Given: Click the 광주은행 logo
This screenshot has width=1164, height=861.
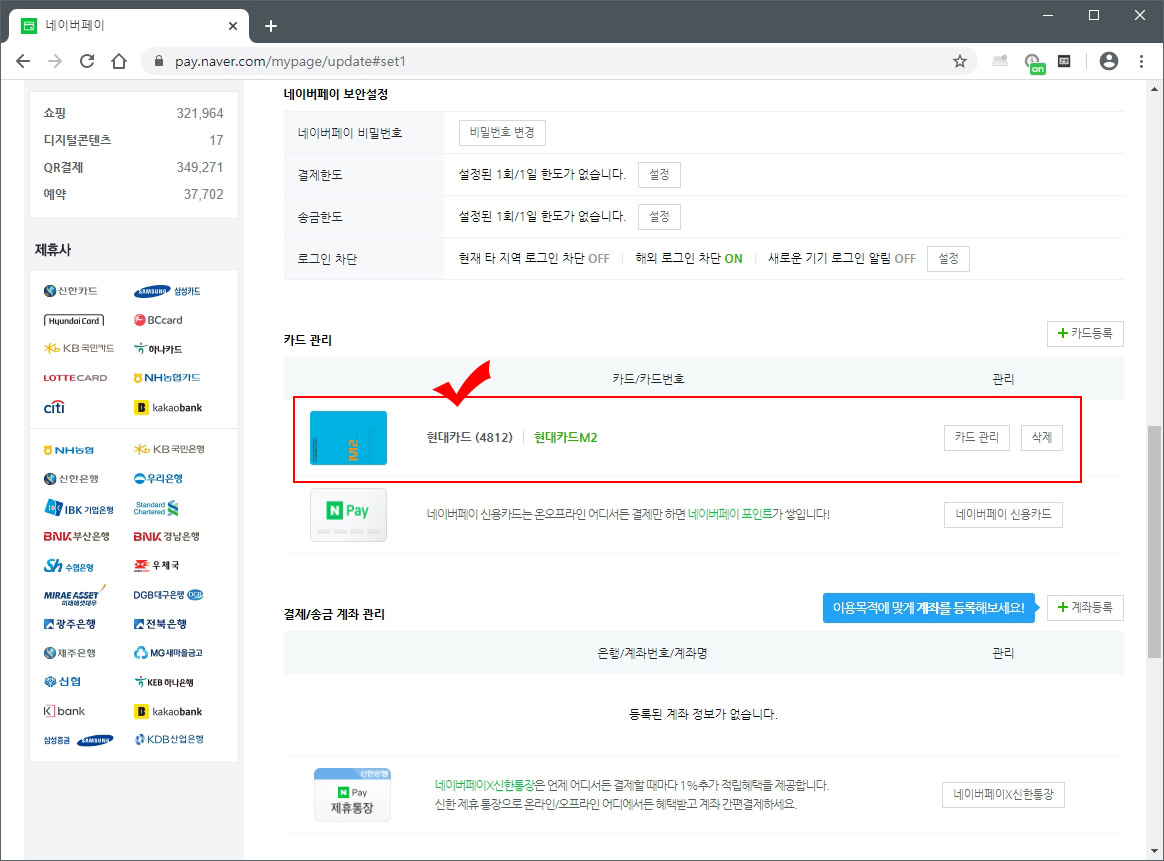Looking at the screenshot, I should (x=70, y=624).
